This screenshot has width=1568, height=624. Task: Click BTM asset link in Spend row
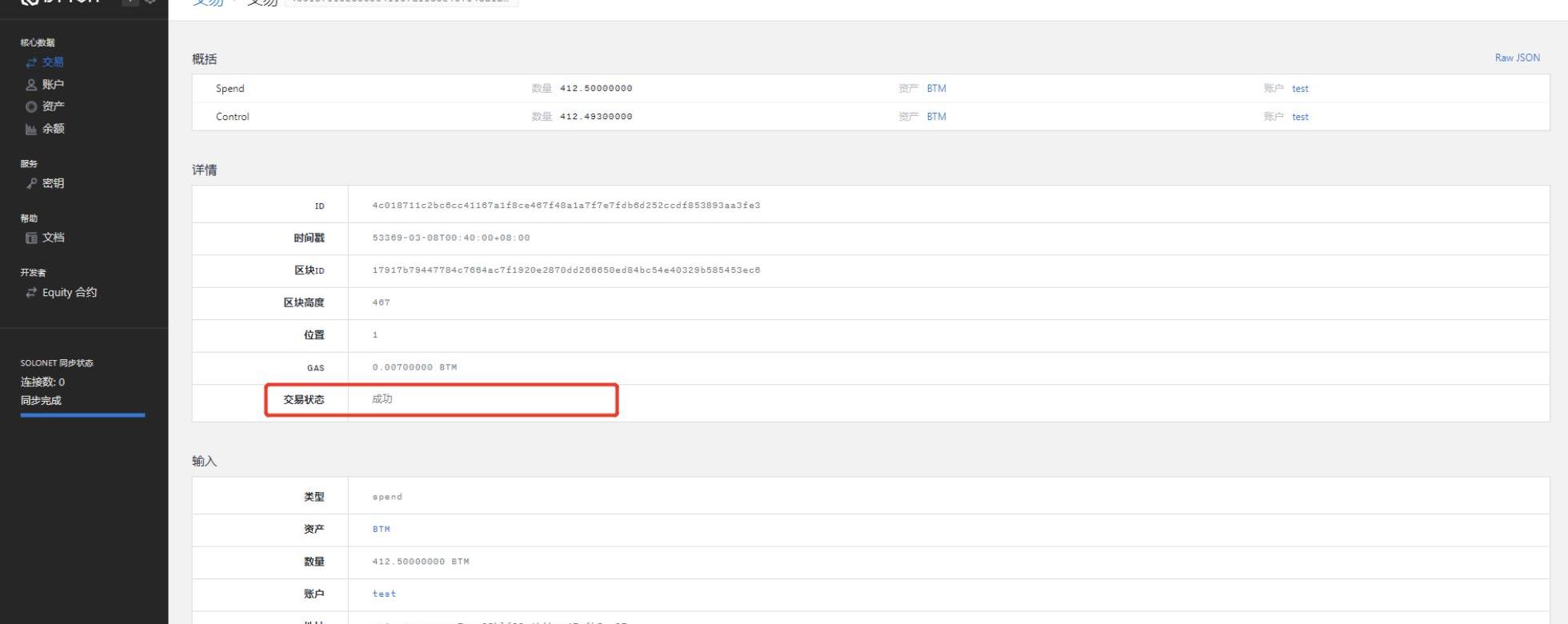point(936,89)
